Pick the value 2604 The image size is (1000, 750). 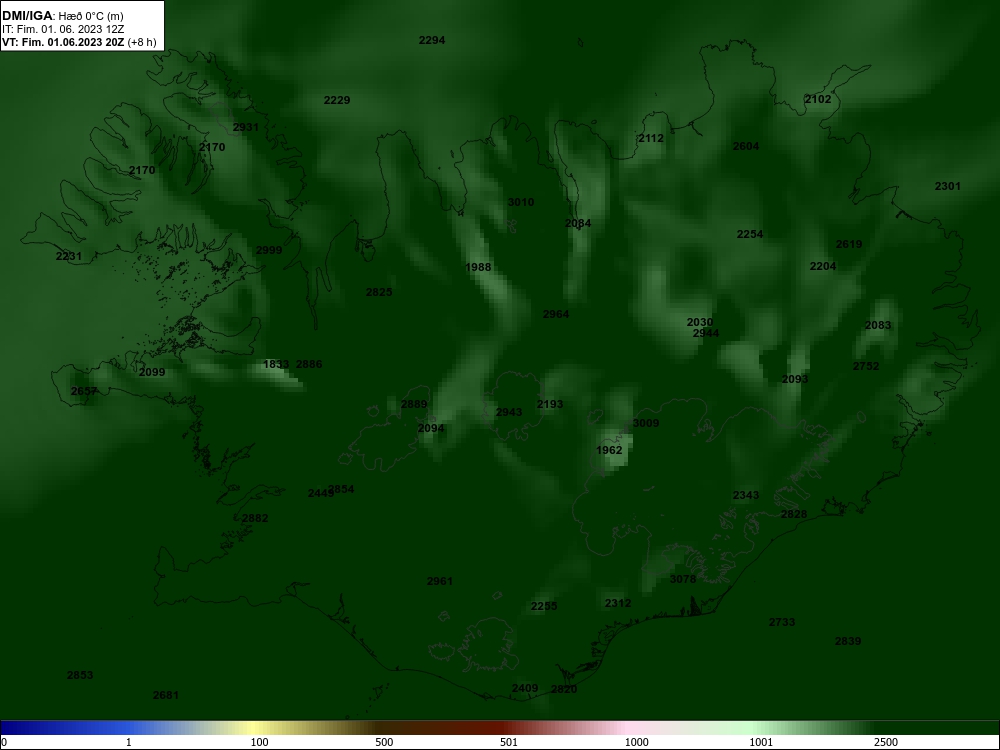(746, 146)
